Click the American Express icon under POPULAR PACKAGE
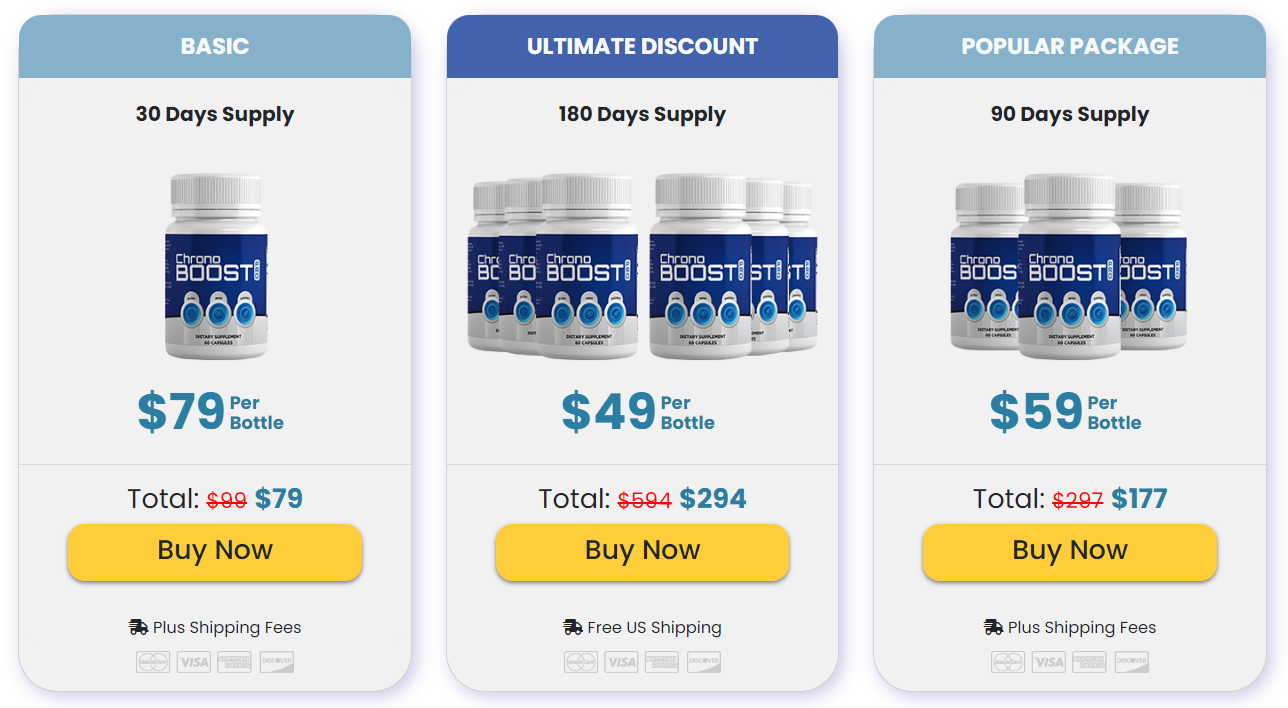1288x708 pixels. point(1089,661)
